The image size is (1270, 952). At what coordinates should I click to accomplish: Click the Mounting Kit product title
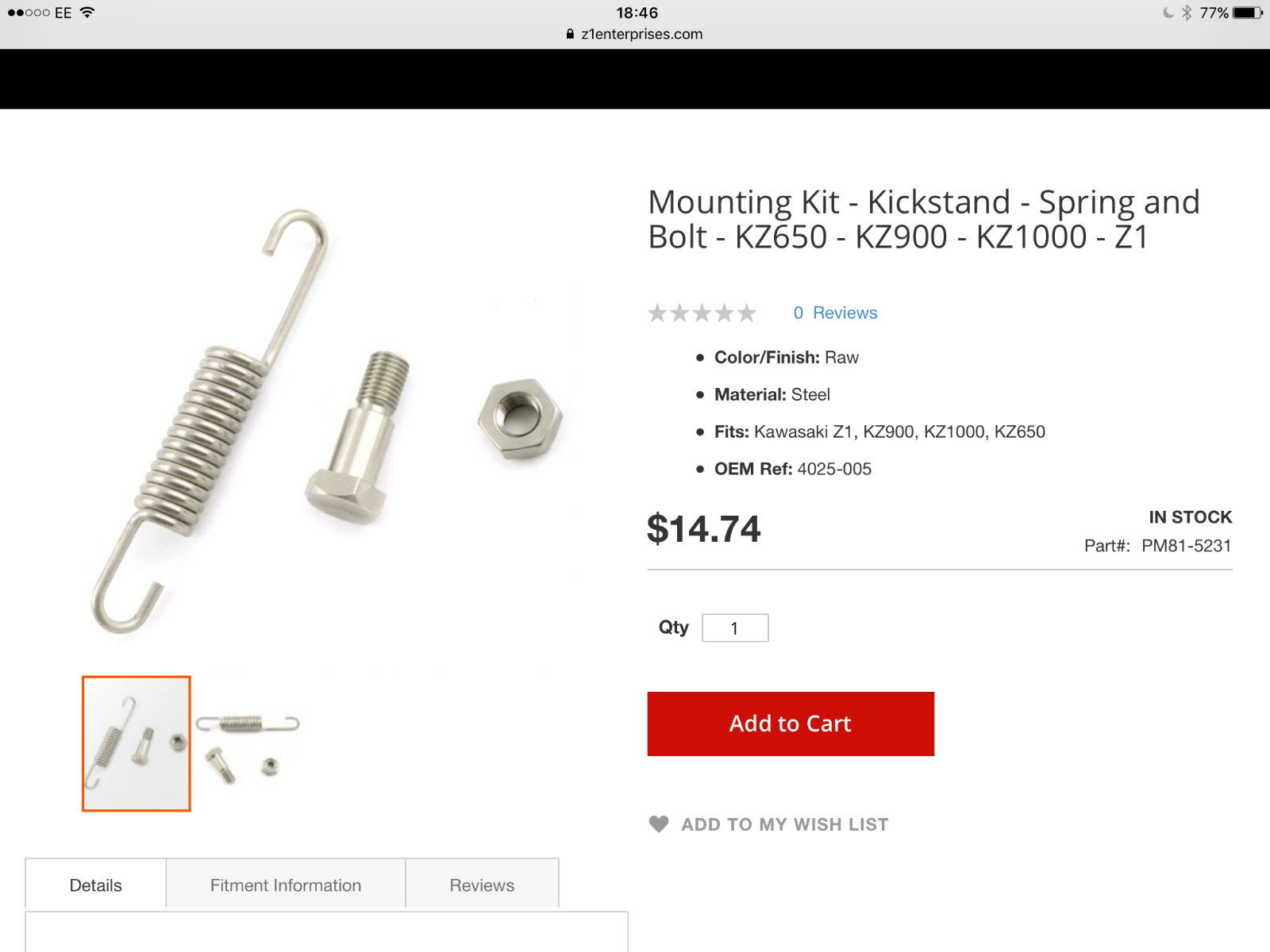[x=923, y=219]
